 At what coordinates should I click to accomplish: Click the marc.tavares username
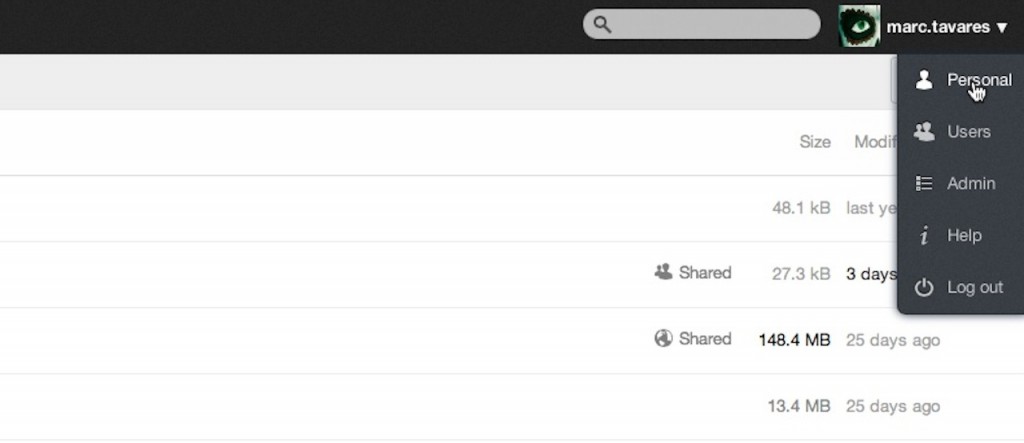[937, 27]
